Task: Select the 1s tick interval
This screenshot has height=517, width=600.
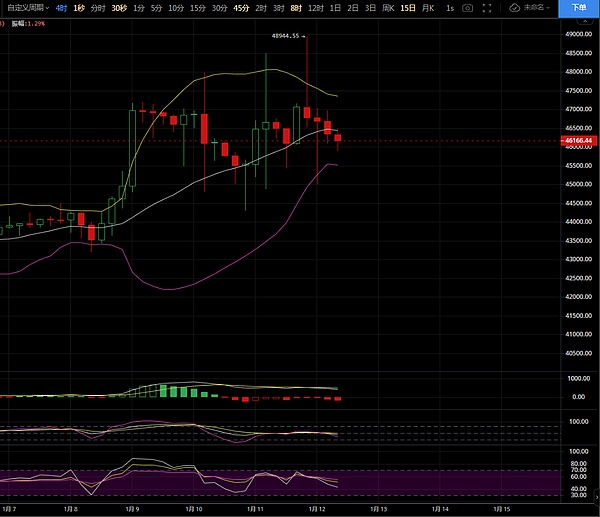Action: (450, 7)
